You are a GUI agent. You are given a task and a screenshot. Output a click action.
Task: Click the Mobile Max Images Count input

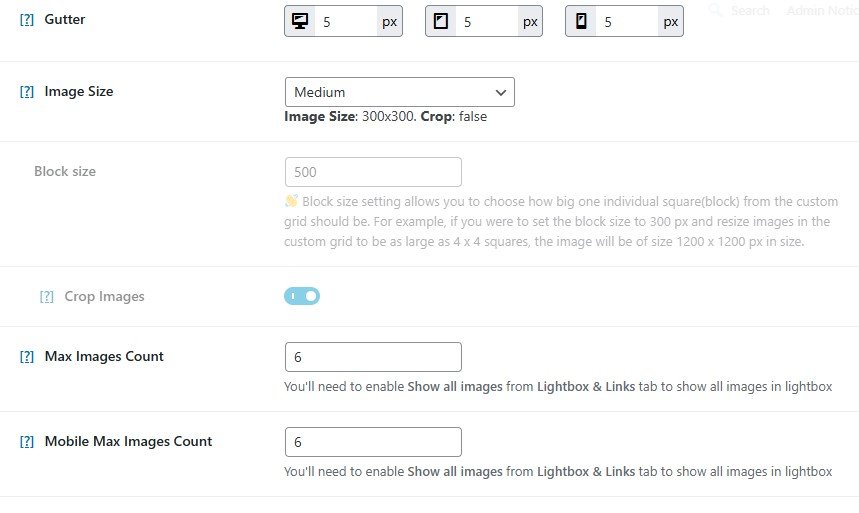[373, 442]
